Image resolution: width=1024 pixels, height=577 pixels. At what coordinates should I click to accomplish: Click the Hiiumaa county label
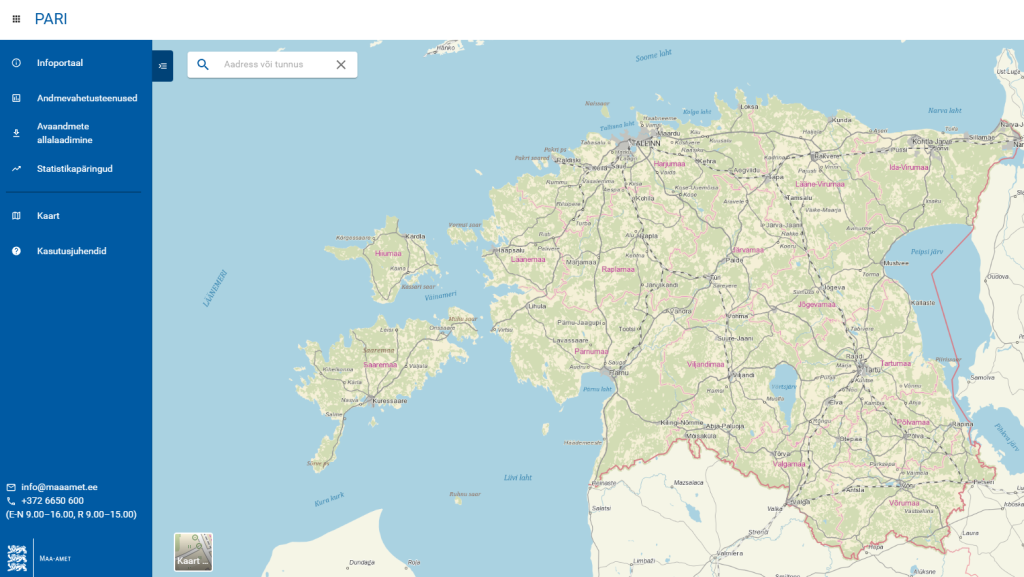pyautogui.click(x=388, y=253)
